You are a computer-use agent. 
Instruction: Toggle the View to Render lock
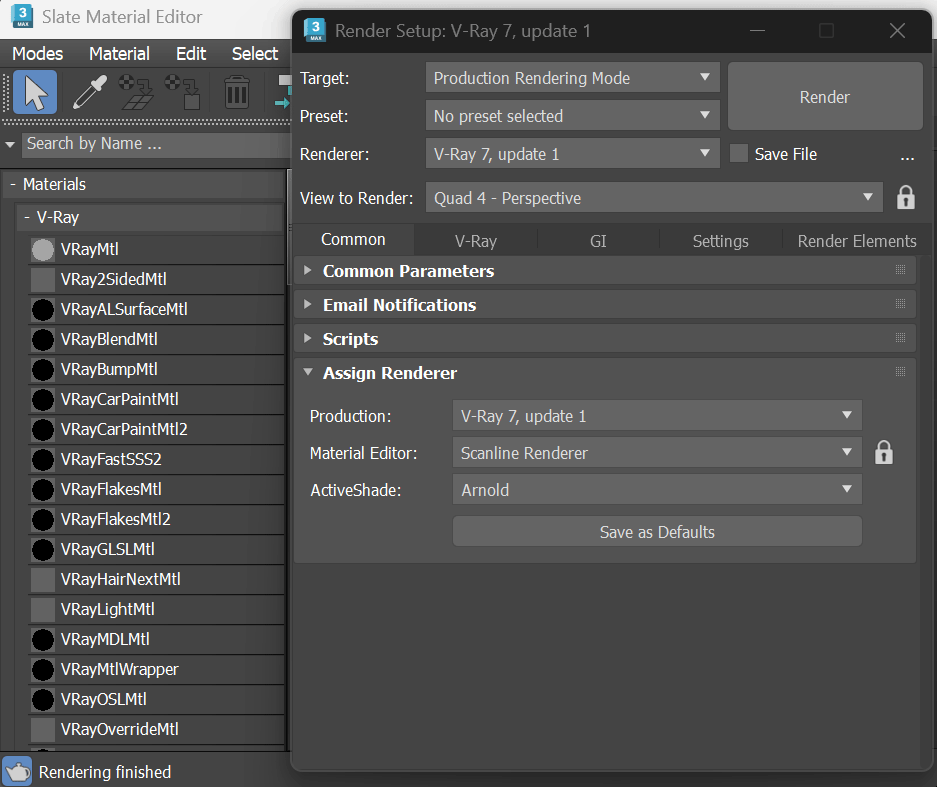click(x=906, y=198)
